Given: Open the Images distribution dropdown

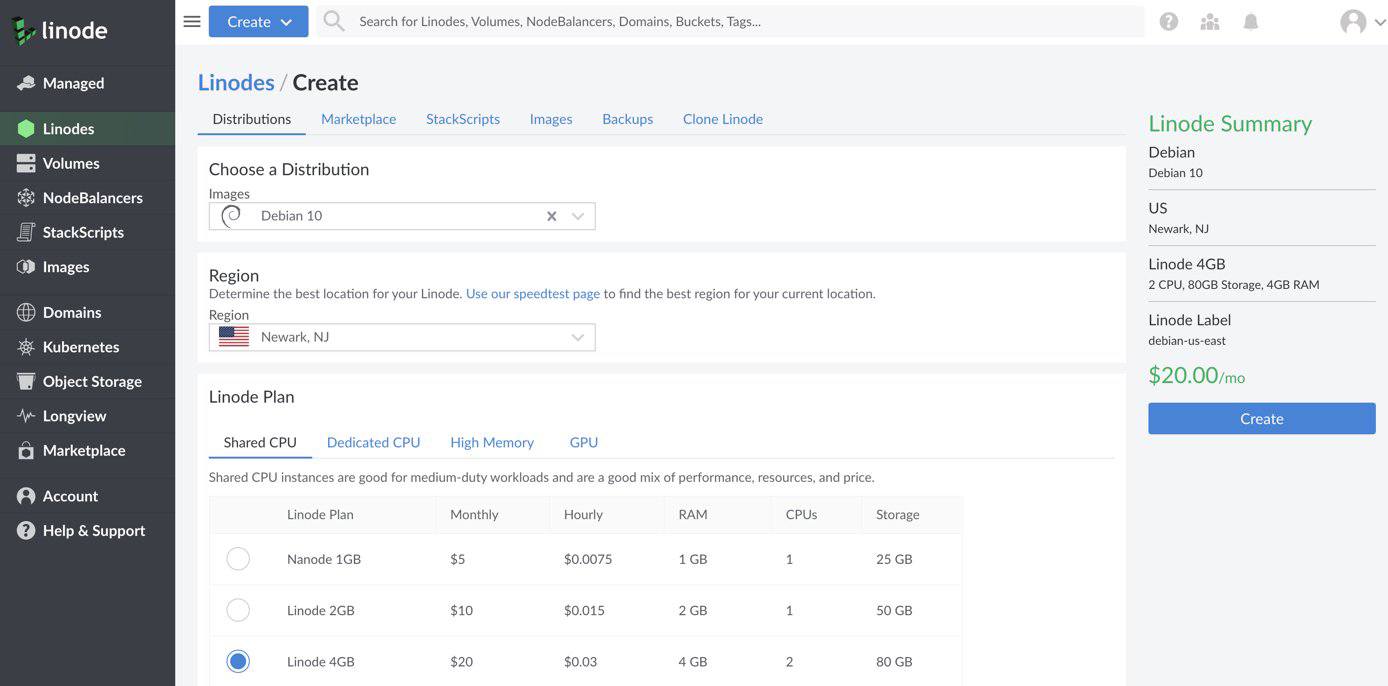Looking at the screenshot, I should (577, 215).
